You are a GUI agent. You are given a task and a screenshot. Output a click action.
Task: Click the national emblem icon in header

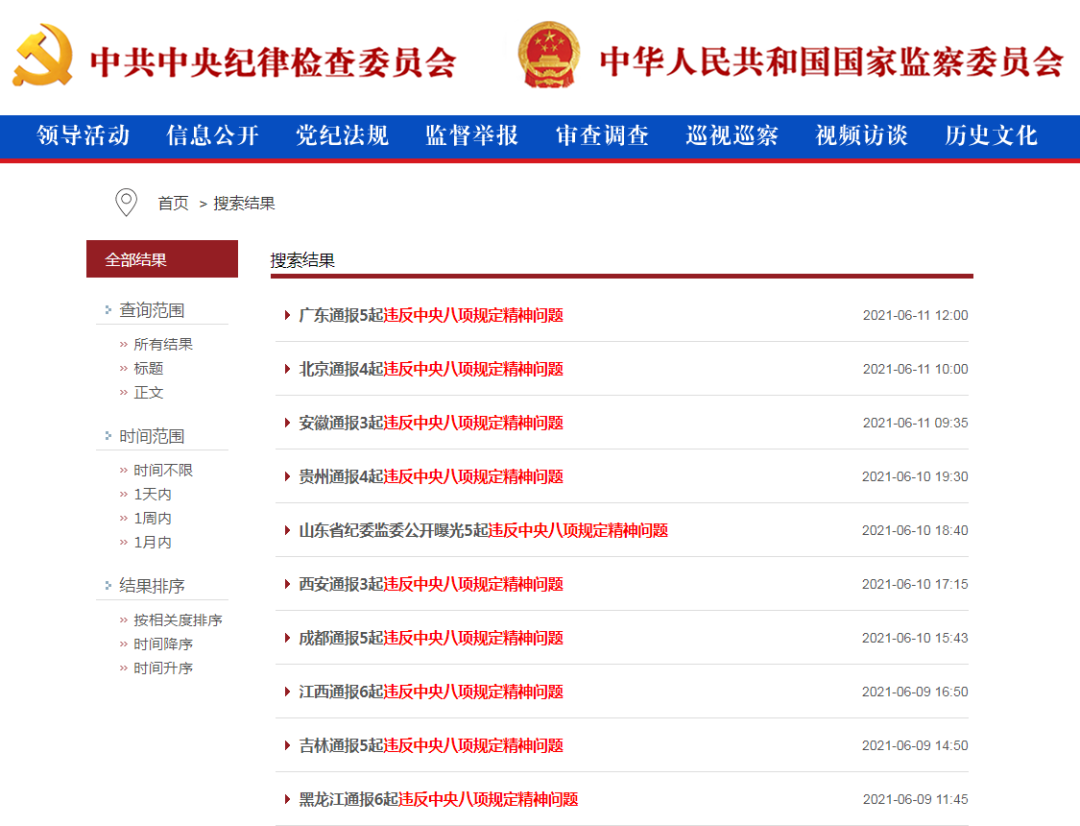click(547, 55)
